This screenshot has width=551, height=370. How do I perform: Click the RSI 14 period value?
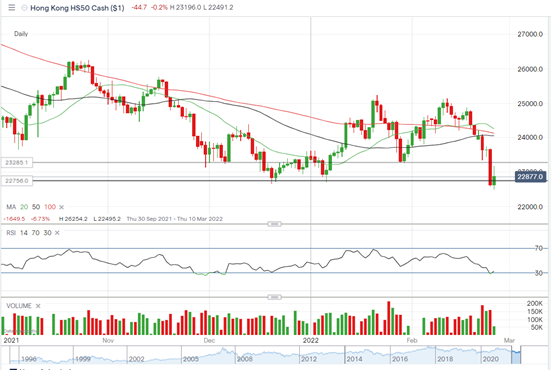(x=24, y=233)
